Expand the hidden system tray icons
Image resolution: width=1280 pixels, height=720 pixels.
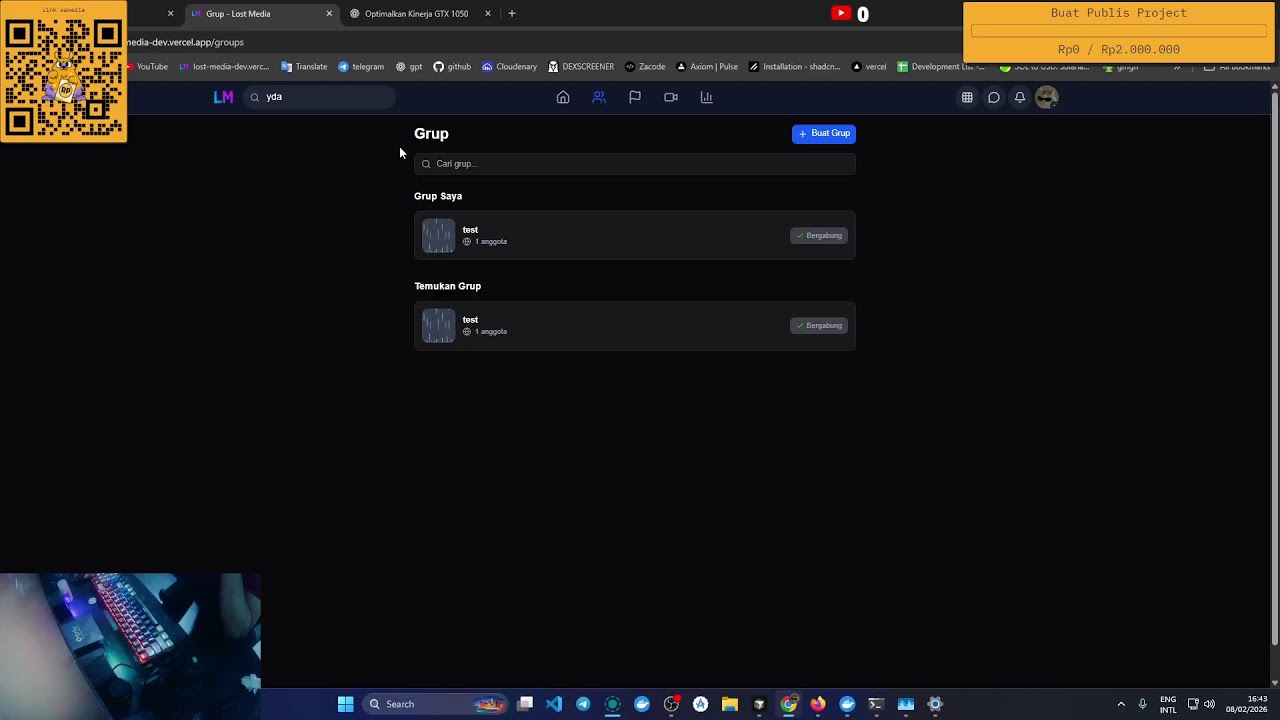click(x=1121, y=704)
